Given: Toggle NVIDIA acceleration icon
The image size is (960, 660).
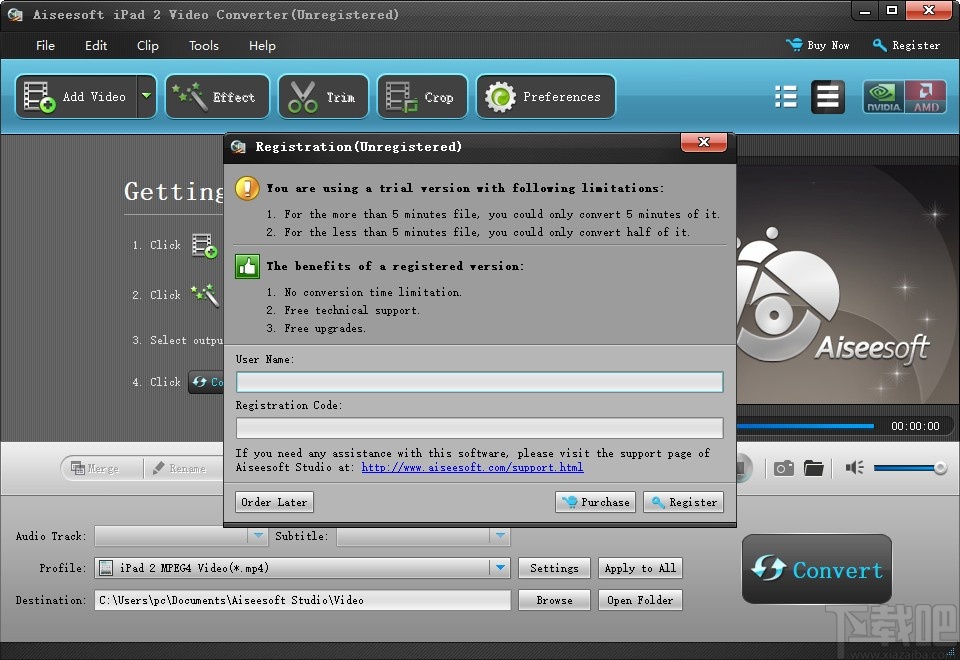Looking at the screenshot, I should (883, 97).
